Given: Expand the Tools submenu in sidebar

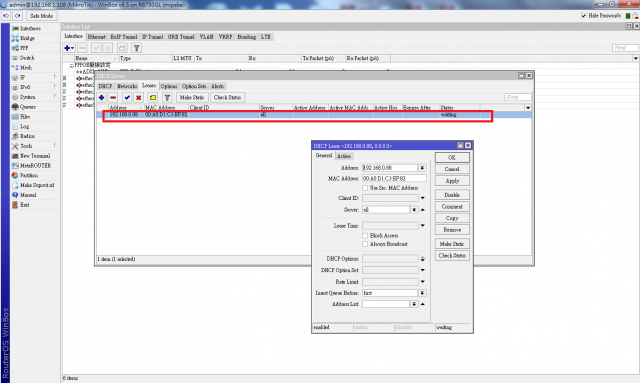Looking at the screenshot, I should coord(55,145).
